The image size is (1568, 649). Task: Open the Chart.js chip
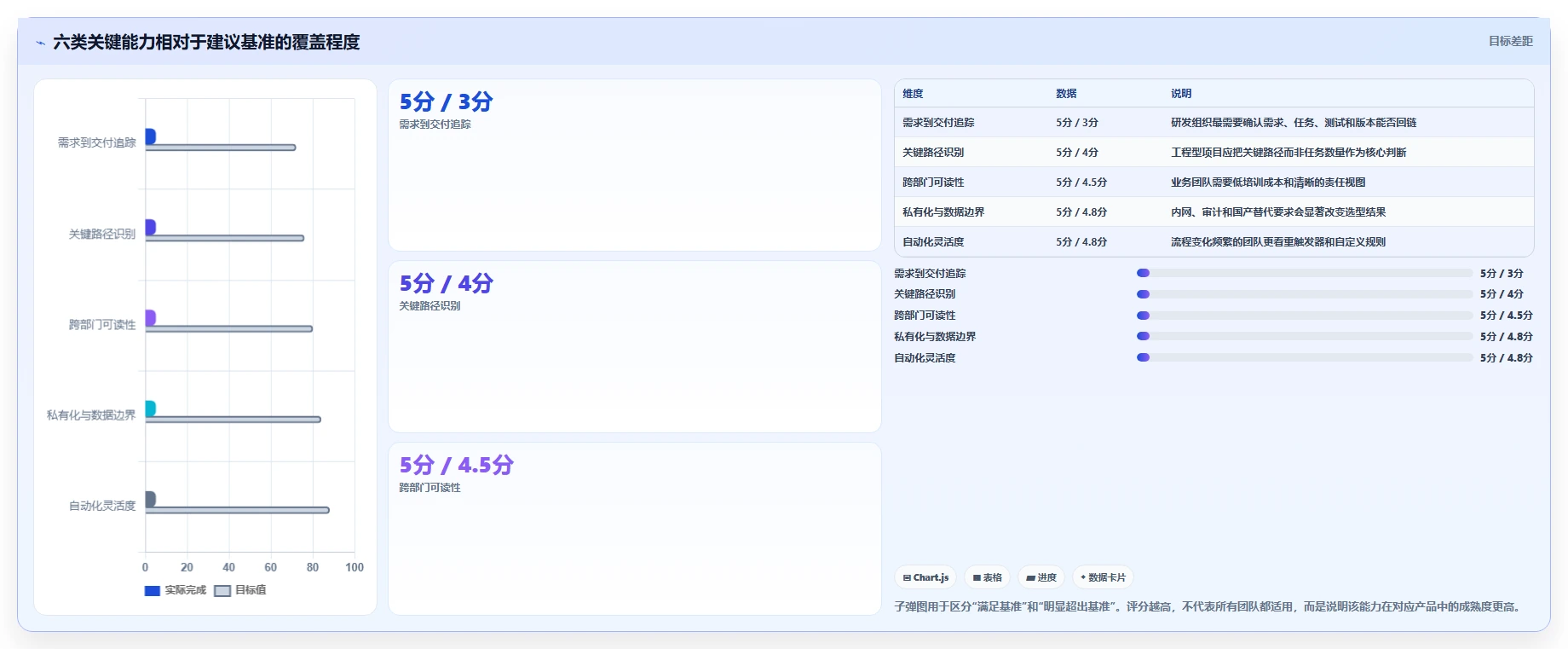[925, 577]
